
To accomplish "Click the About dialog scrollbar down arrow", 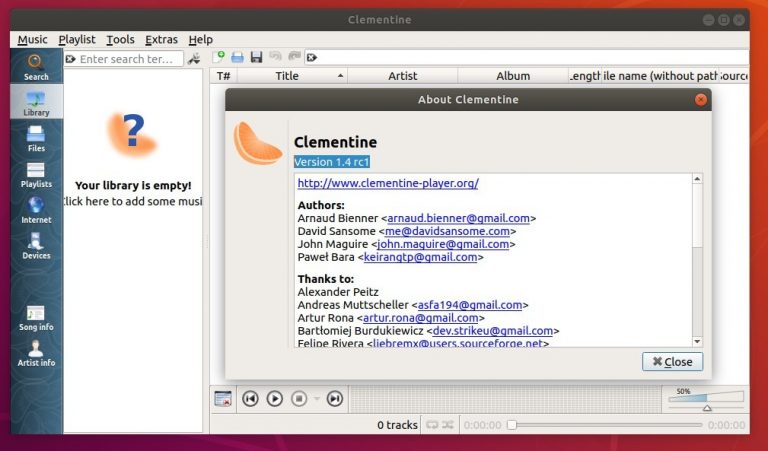I will tap(697, 341).
